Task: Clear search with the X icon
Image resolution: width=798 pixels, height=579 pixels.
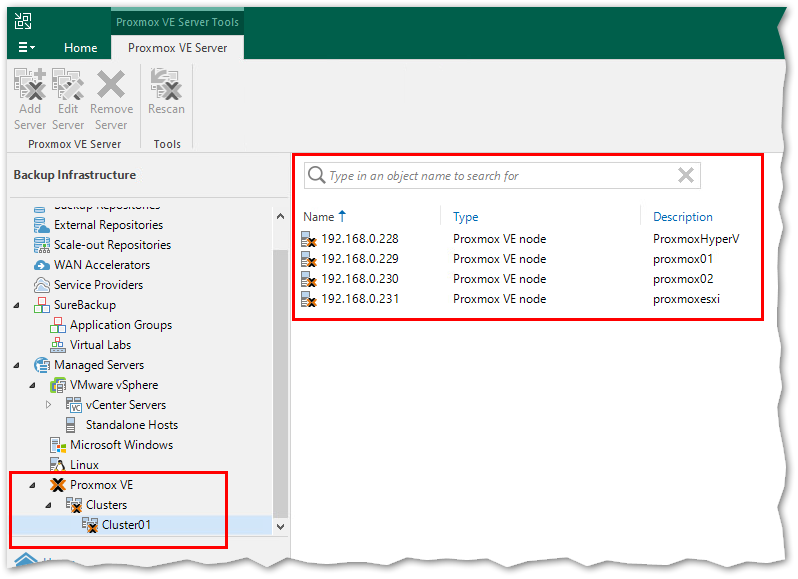Action: [x=686, y=176]
